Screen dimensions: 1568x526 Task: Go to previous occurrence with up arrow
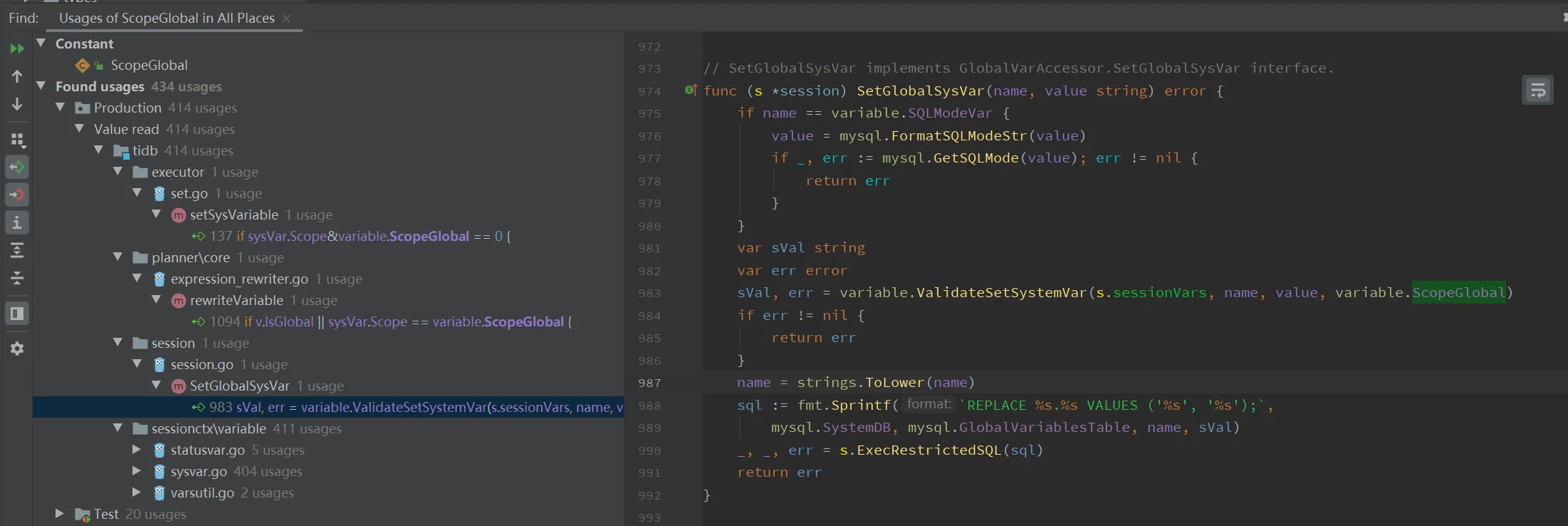(17, 76)
